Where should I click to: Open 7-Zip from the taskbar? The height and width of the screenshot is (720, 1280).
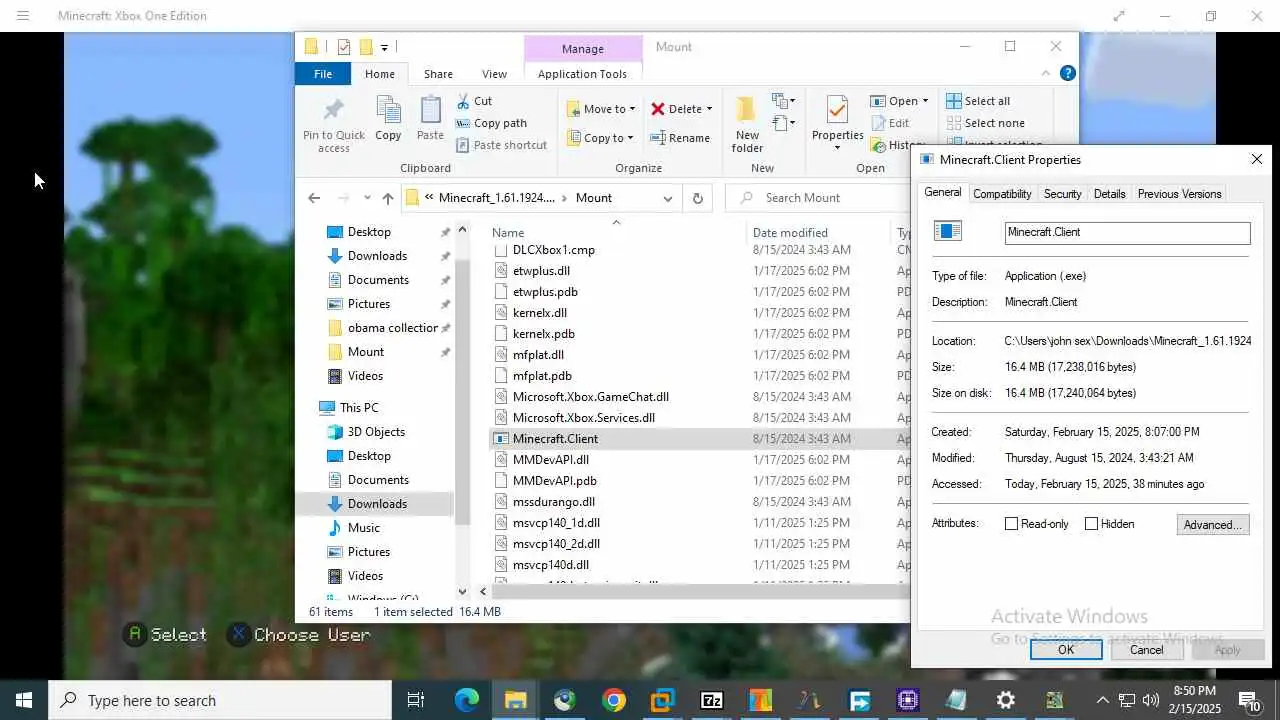(712, 700)
